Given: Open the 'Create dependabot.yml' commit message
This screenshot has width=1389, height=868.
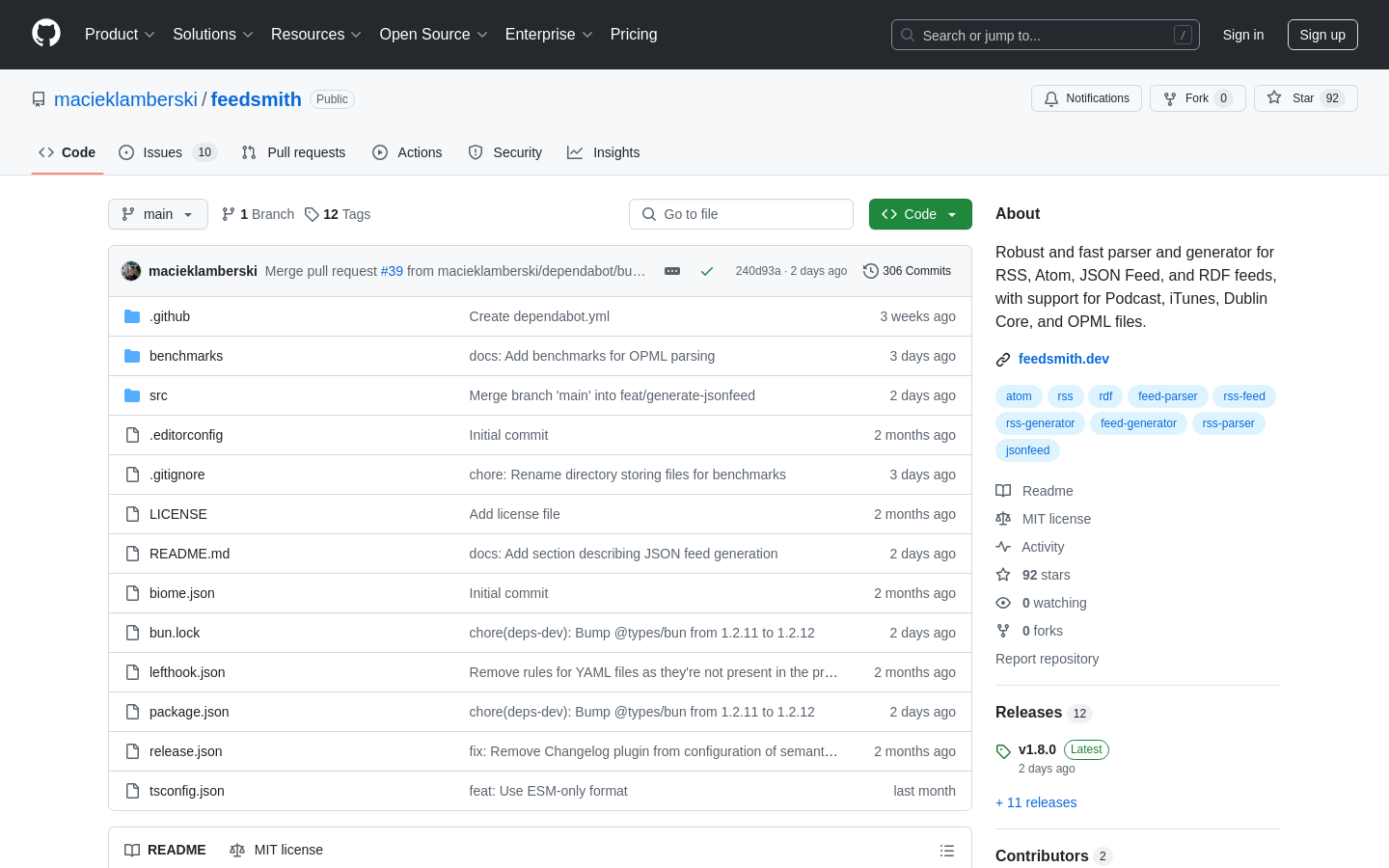Looking at the screenshot, I should [x=539, y=316].
